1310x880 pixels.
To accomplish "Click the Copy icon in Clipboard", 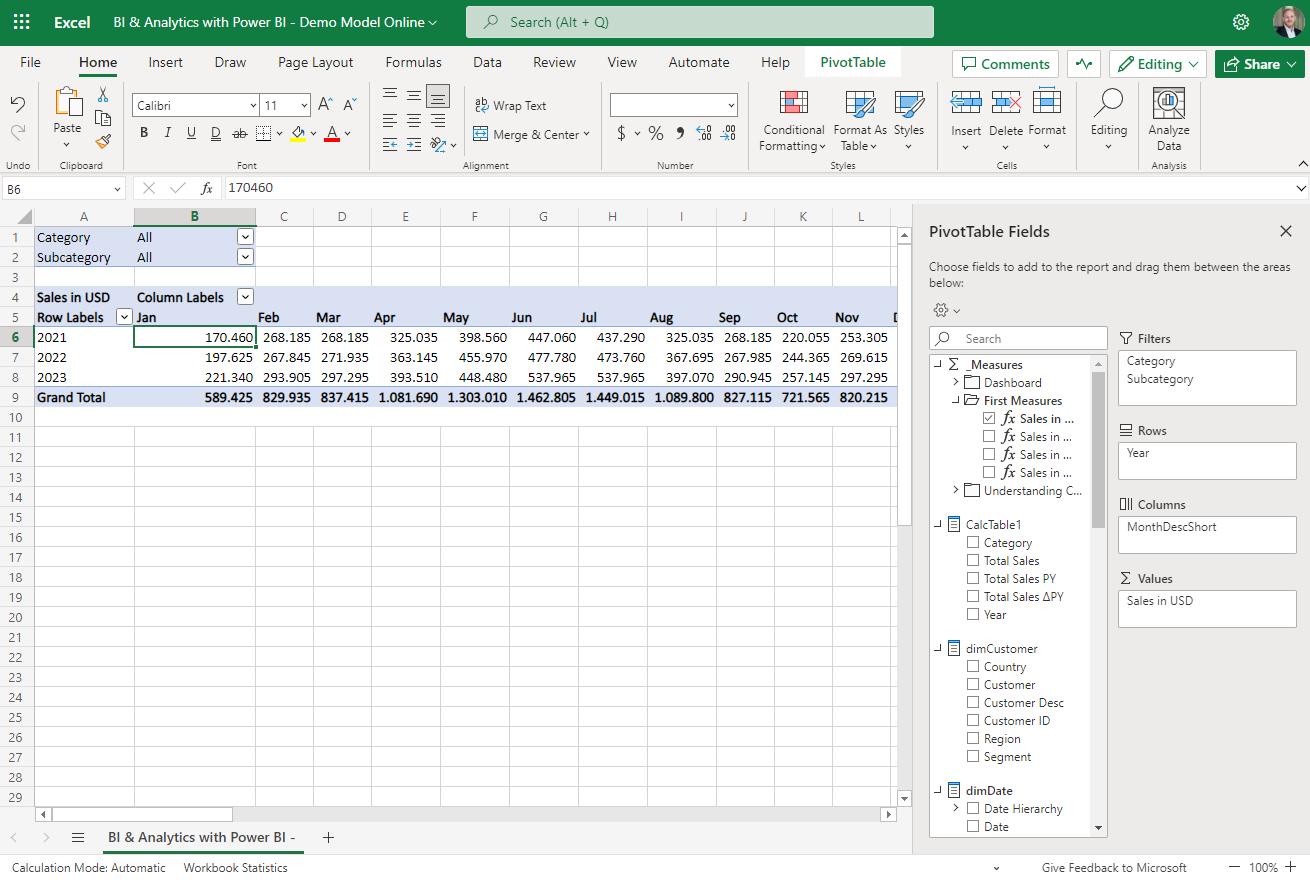I will [103, 118].
